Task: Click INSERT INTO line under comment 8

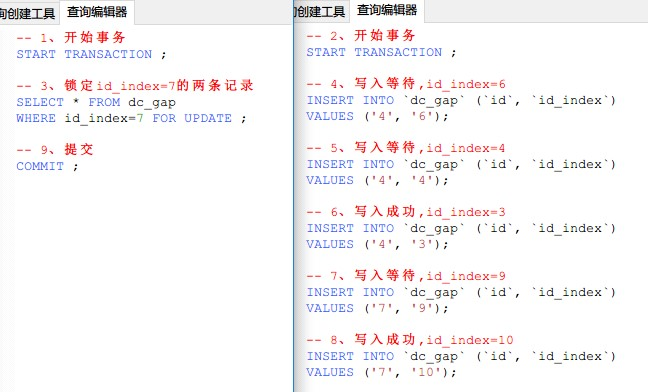Action: coord(461,356)
